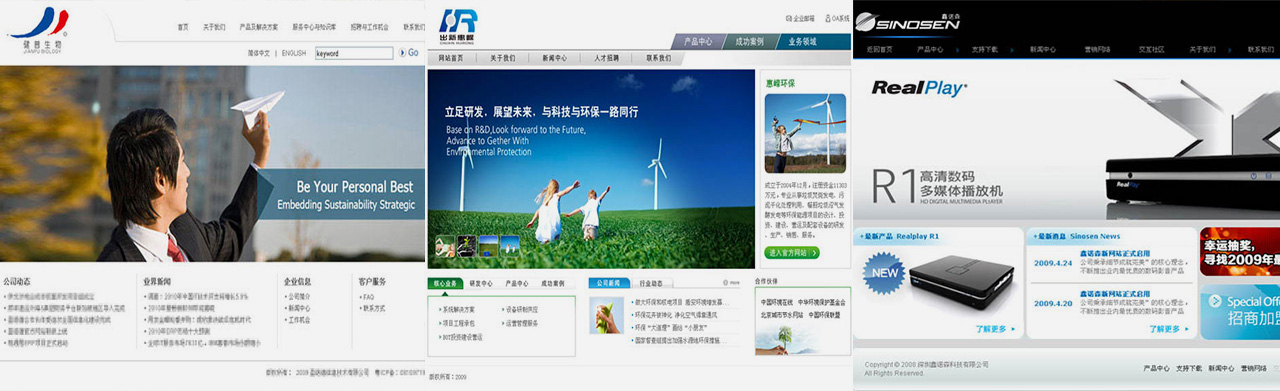Select the 成功案例 tab
Screen dimensions: 1280x391
click(750, 41)
